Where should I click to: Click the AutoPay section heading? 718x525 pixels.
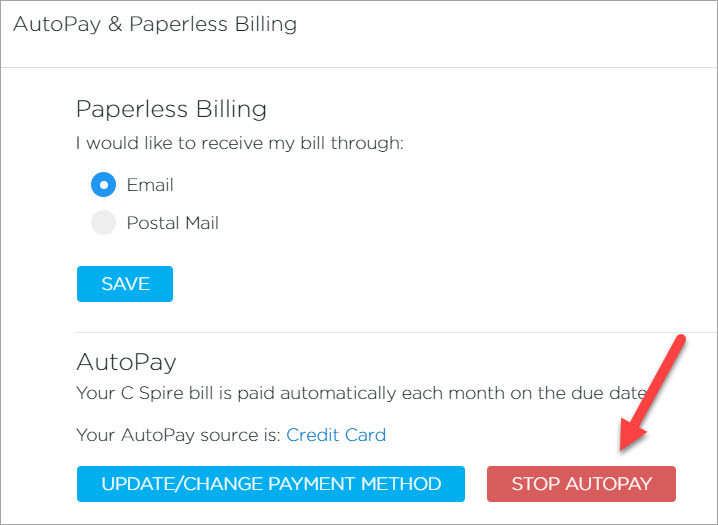tap(126, 361)
